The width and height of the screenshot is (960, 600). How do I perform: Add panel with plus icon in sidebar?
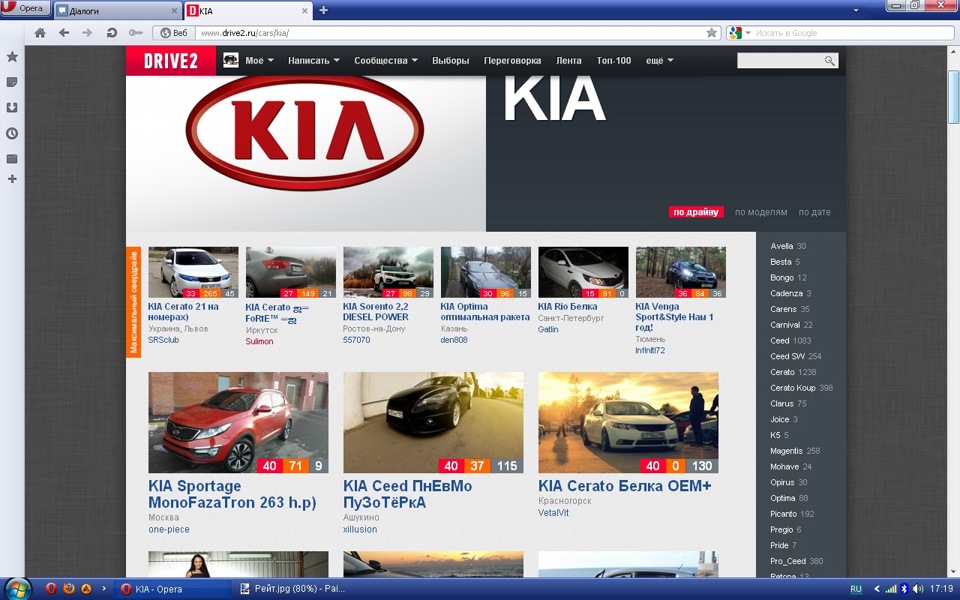click(12, 179)
